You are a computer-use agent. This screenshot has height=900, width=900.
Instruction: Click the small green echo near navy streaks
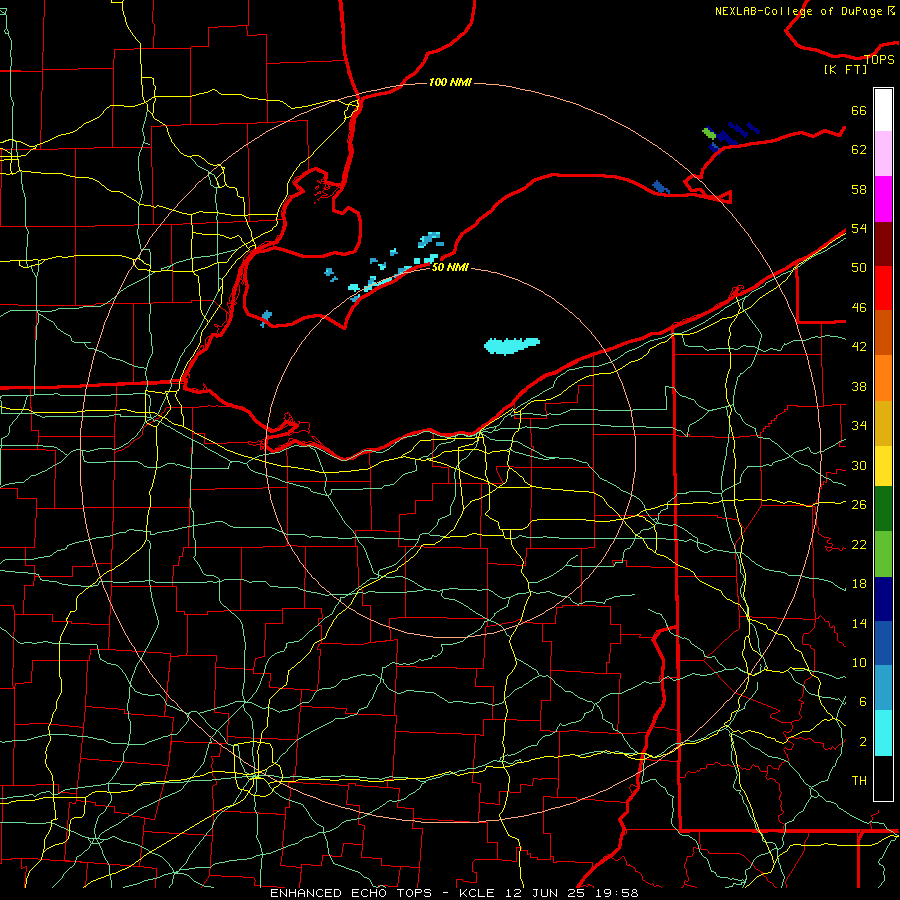(709, 134)
